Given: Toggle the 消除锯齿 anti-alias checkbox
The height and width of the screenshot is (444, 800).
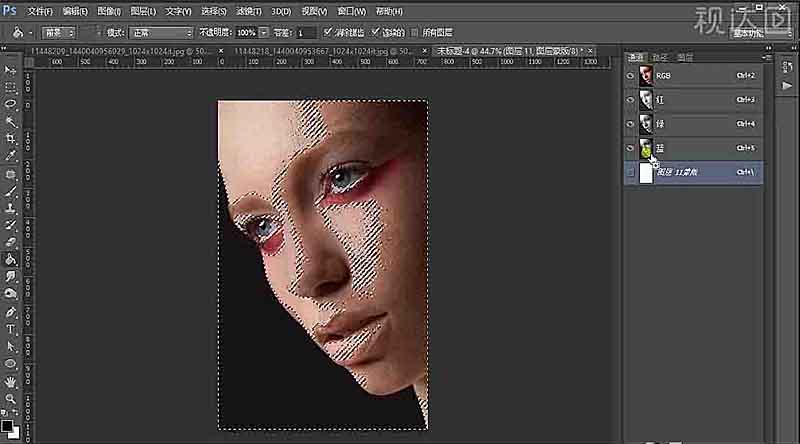Looking at the screenshot, I should 328,32.
